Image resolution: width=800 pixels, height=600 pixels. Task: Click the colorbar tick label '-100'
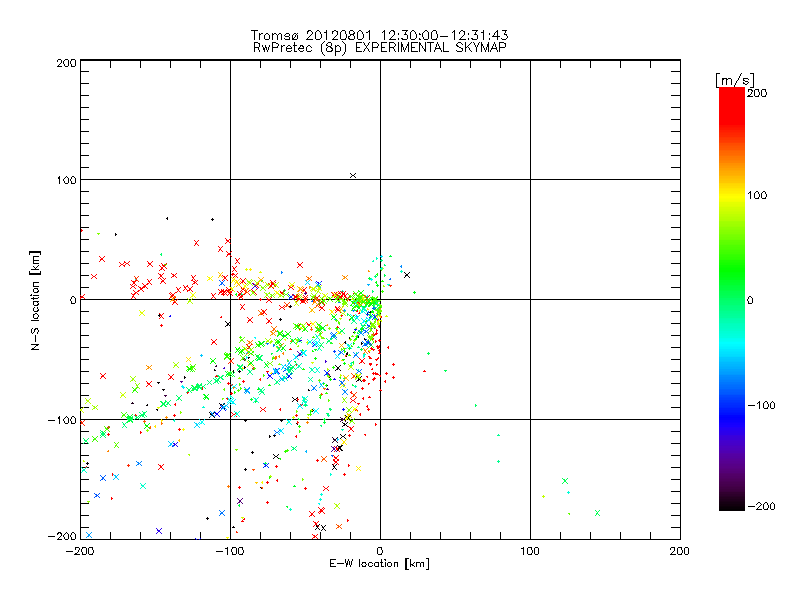[x=761, y=406]
